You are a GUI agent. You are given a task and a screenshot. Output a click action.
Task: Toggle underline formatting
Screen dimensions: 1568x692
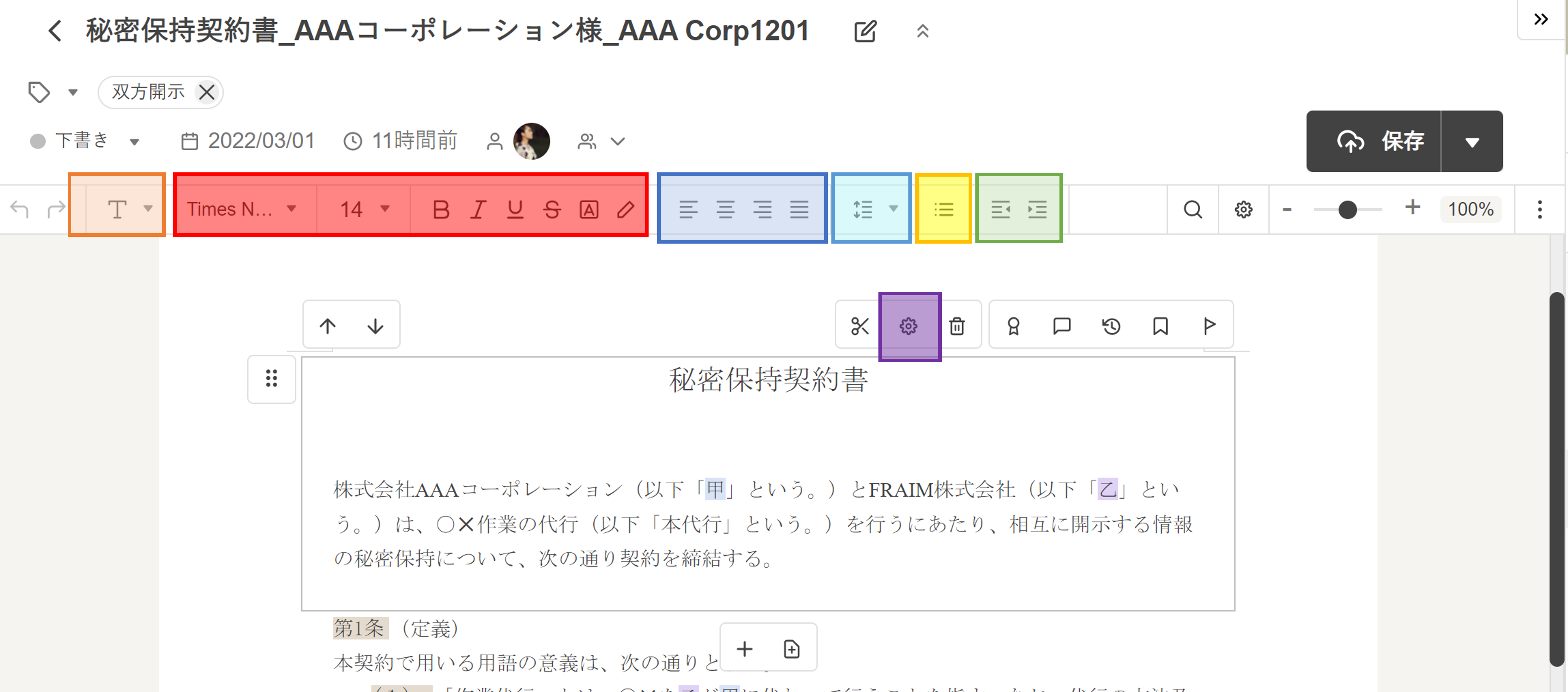[515, 209]
